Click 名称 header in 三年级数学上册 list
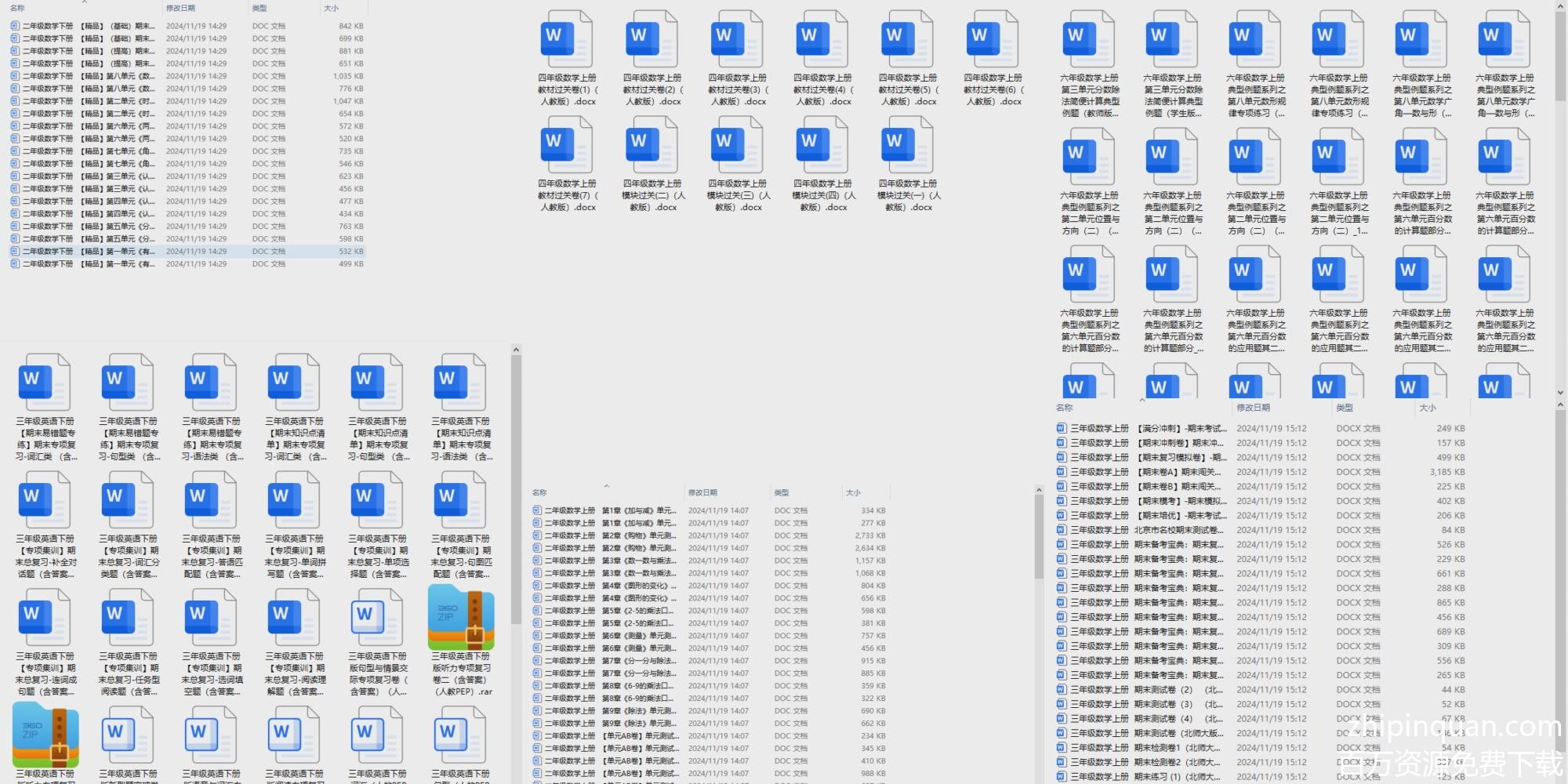The height and width of the screenshot is (784, 1568). coord(1064,408)
